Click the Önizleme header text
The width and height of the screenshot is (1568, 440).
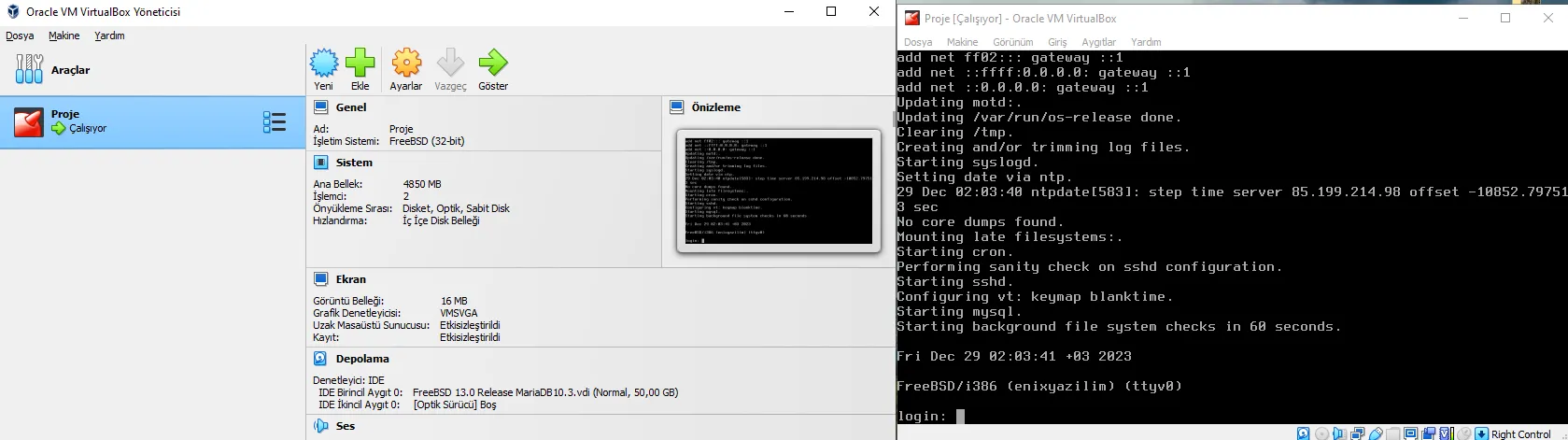(x=715, y=107)
